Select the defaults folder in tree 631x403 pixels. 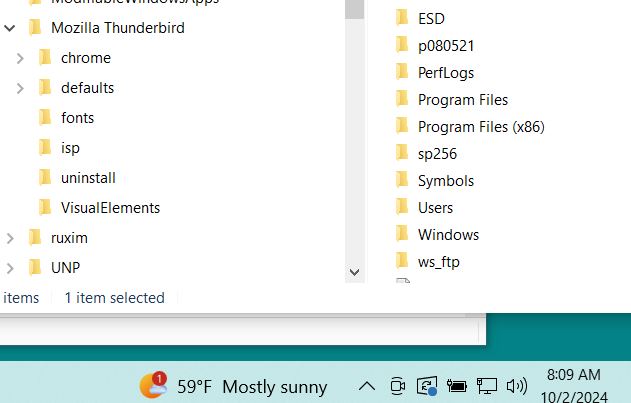point(87,88)
